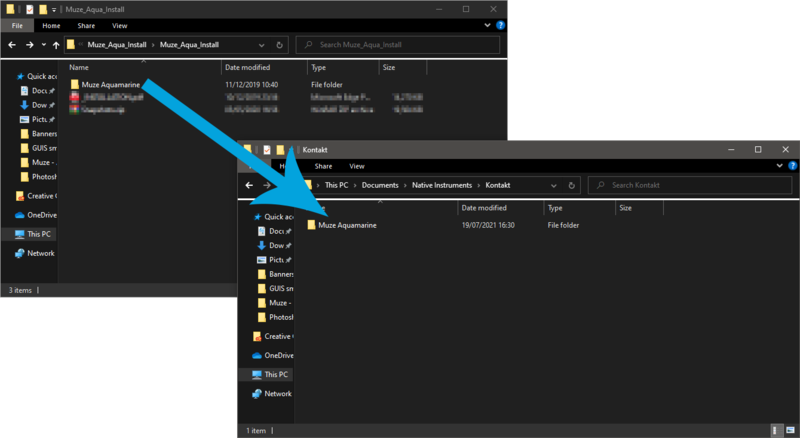The width and height of the screenshot is (800, 438).
Task: Expand ribbon chevron in Muze_Aqua_Install window
Action: [x=487, y=25]
